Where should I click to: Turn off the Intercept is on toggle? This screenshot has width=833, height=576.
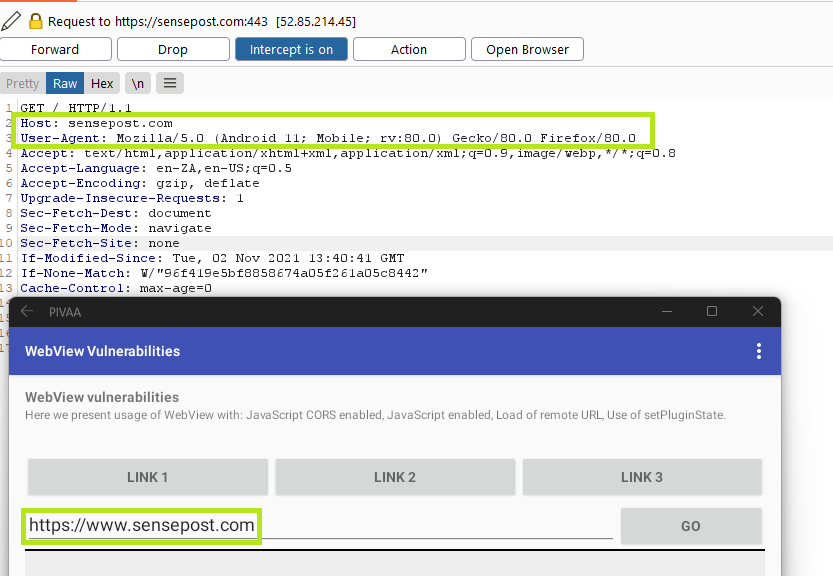(291, 50)
